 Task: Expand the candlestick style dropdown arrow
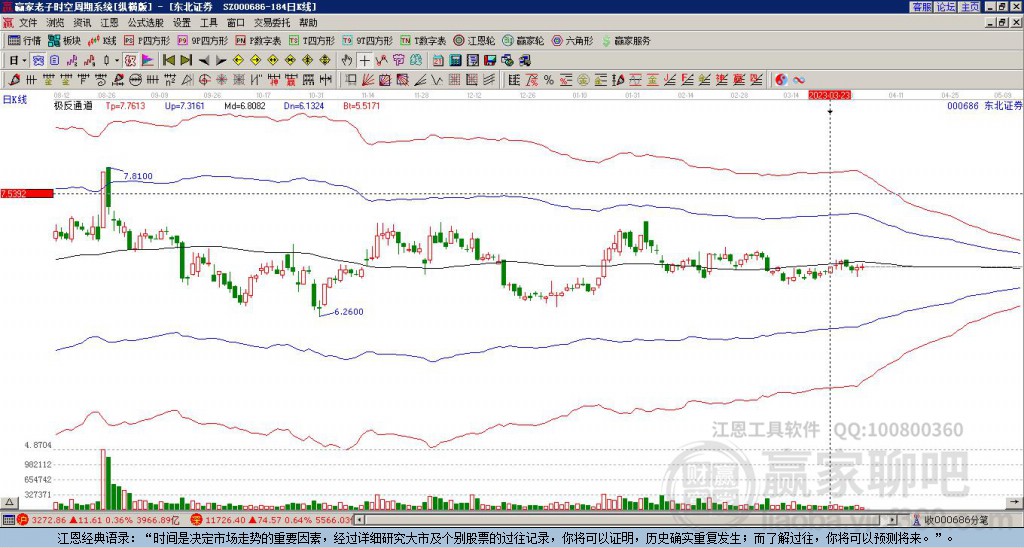tap(117, 61)
